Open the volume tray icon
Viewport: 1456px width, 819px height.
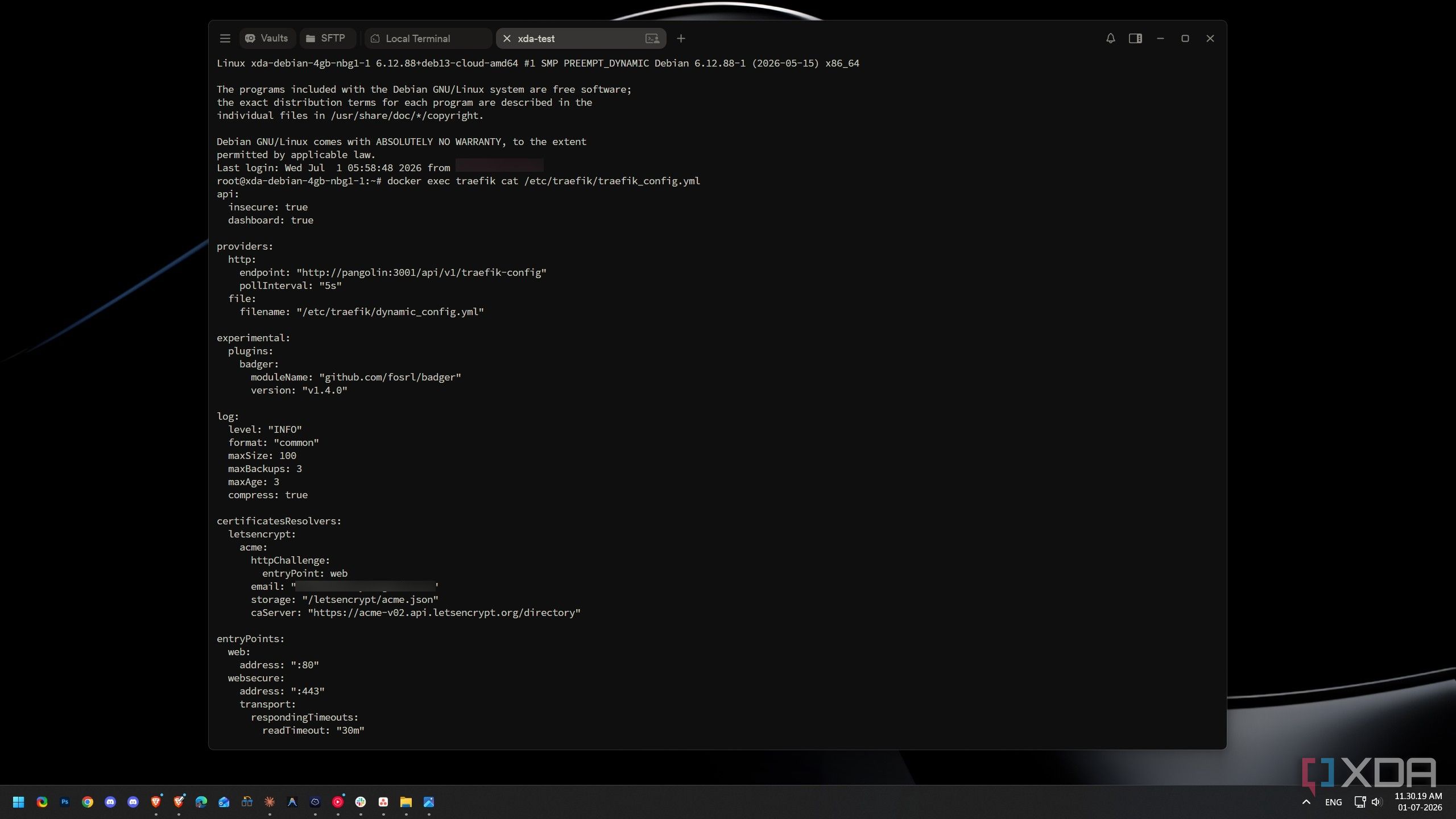(1376, 802)
